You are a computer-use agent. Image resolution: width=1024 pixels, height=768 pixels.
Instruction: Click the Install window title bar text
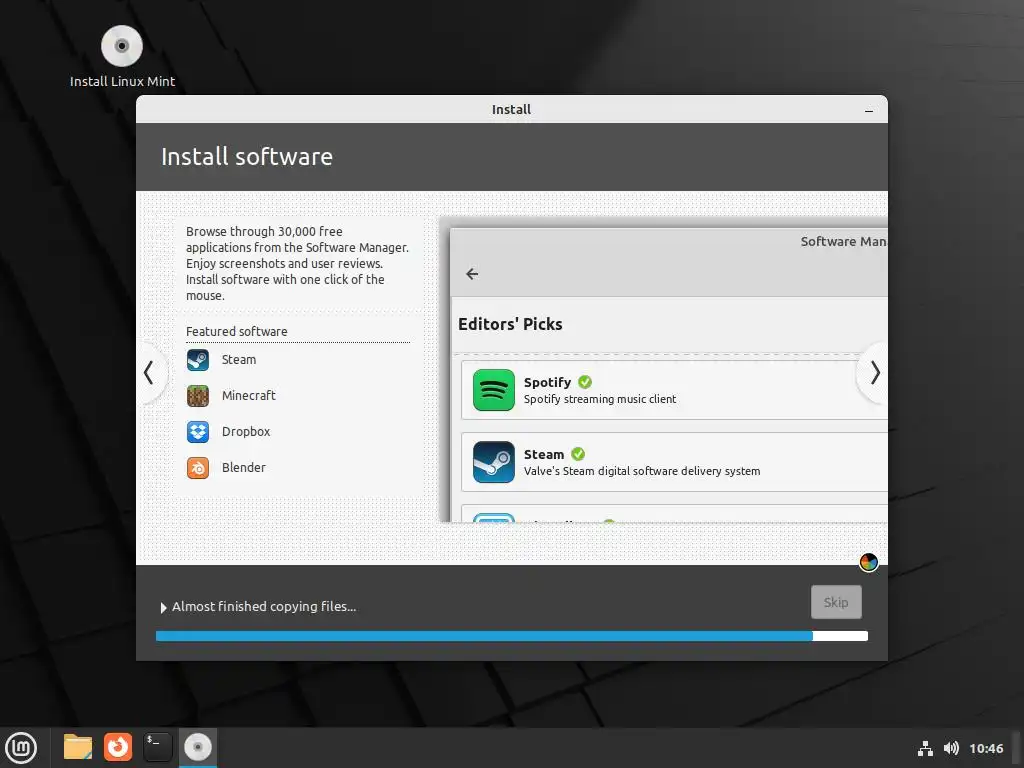pos(511,110)
